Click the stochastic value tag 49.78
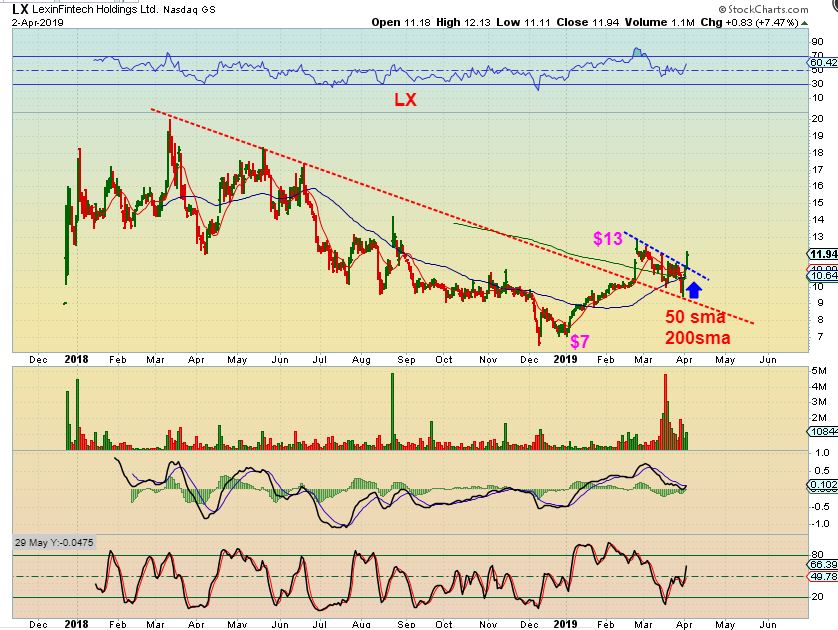The image size is (838, 630). tap(824, 577)
